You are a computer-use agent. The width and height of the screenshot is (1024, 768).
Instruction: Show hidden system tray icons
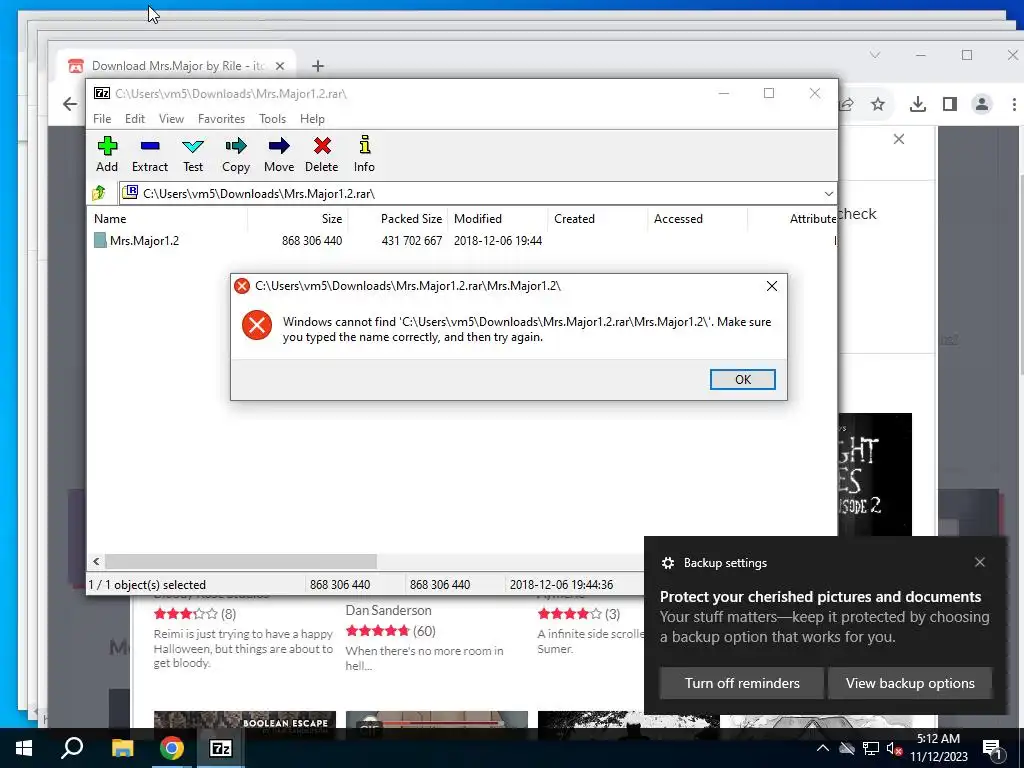coord(822,748)
